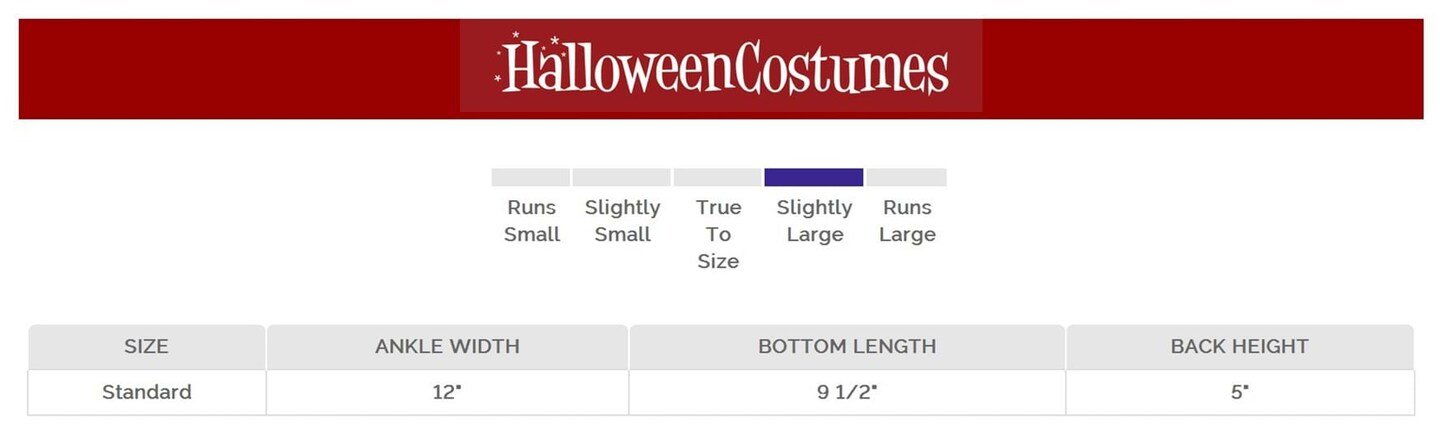Click the Slightly Small fit label
1440x443 pixels.
(x=622, y=221)
